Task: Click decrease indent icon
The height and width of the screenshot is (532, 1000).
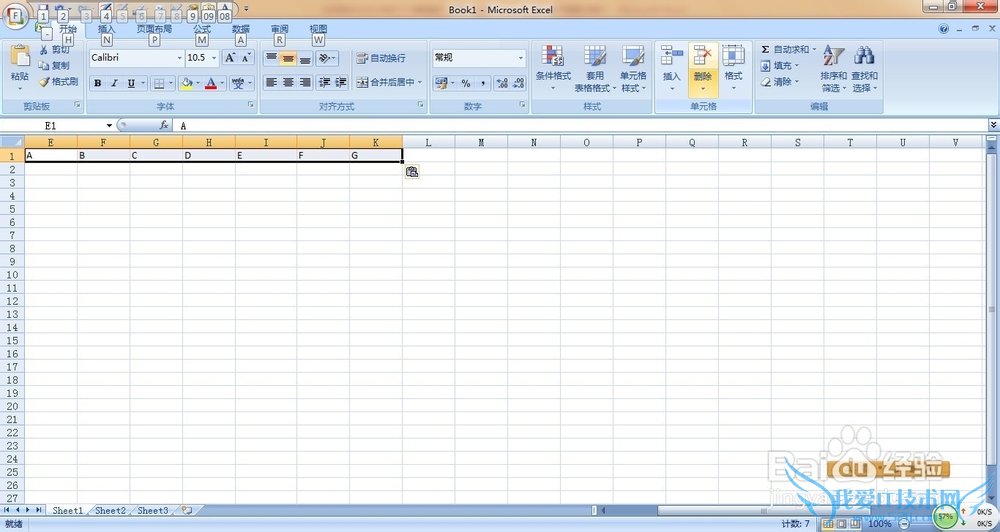Action: pos(325,82)
